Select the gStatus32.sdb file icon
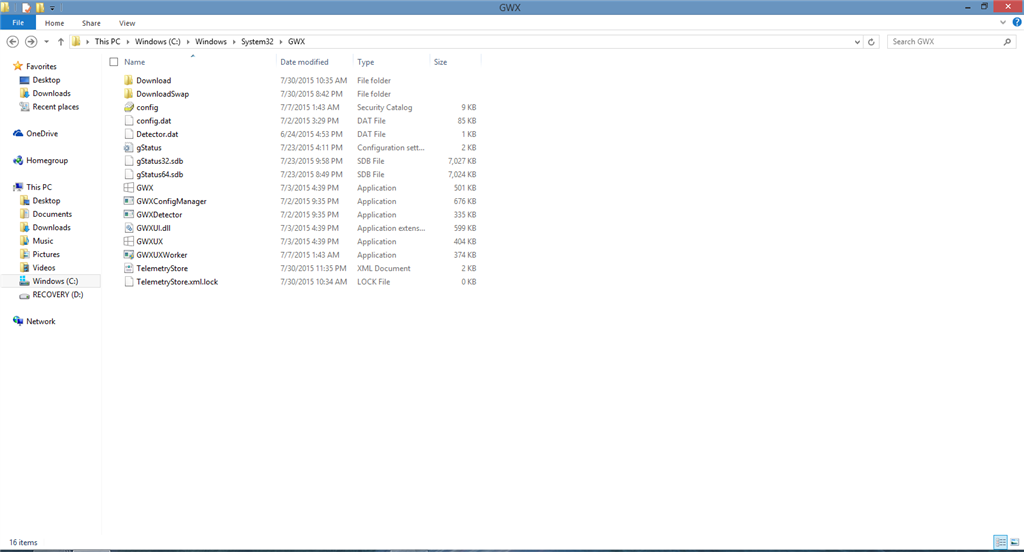 click(129, 161)
